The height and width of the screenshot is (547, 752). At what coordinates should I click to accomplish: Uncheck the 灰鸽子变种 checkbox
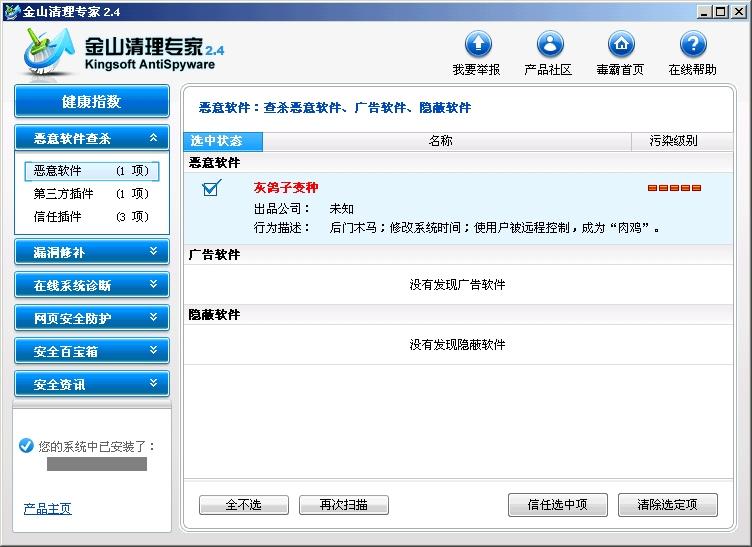(211, 188)
